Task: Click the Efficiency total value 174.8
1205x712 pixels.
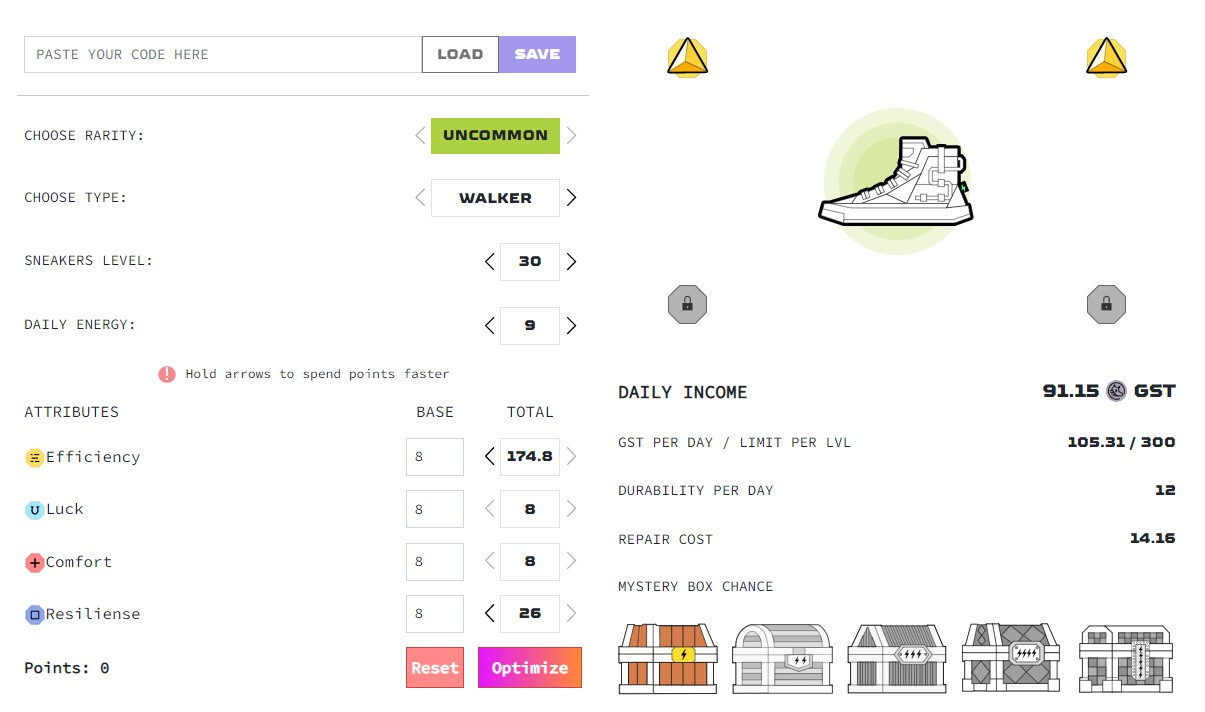Action: coord(530,457)
